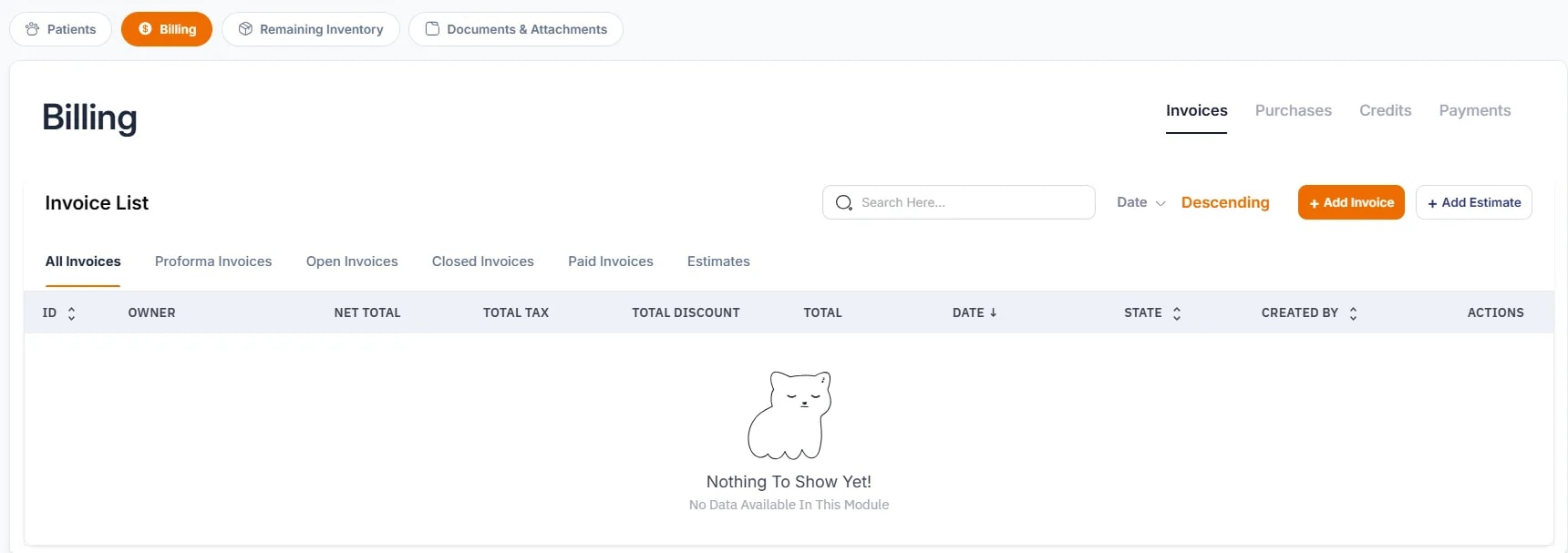Sort by CREATED BY using its arrows
Image resolution: width=1568 pixels, height=553 pixels.
[x=1353, y=313]
